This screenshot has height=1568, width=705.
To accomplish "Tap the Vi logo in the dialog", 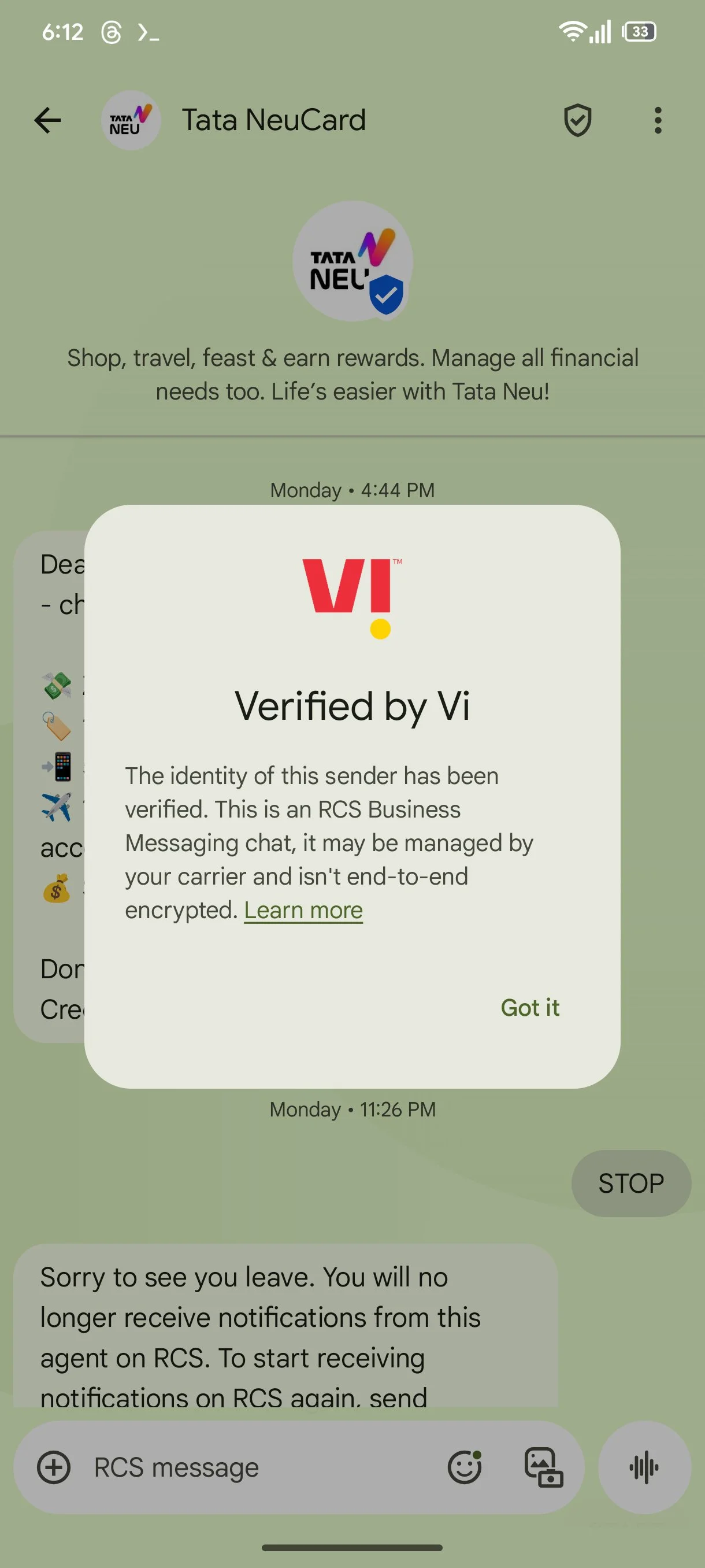I will tap(353, 598).
